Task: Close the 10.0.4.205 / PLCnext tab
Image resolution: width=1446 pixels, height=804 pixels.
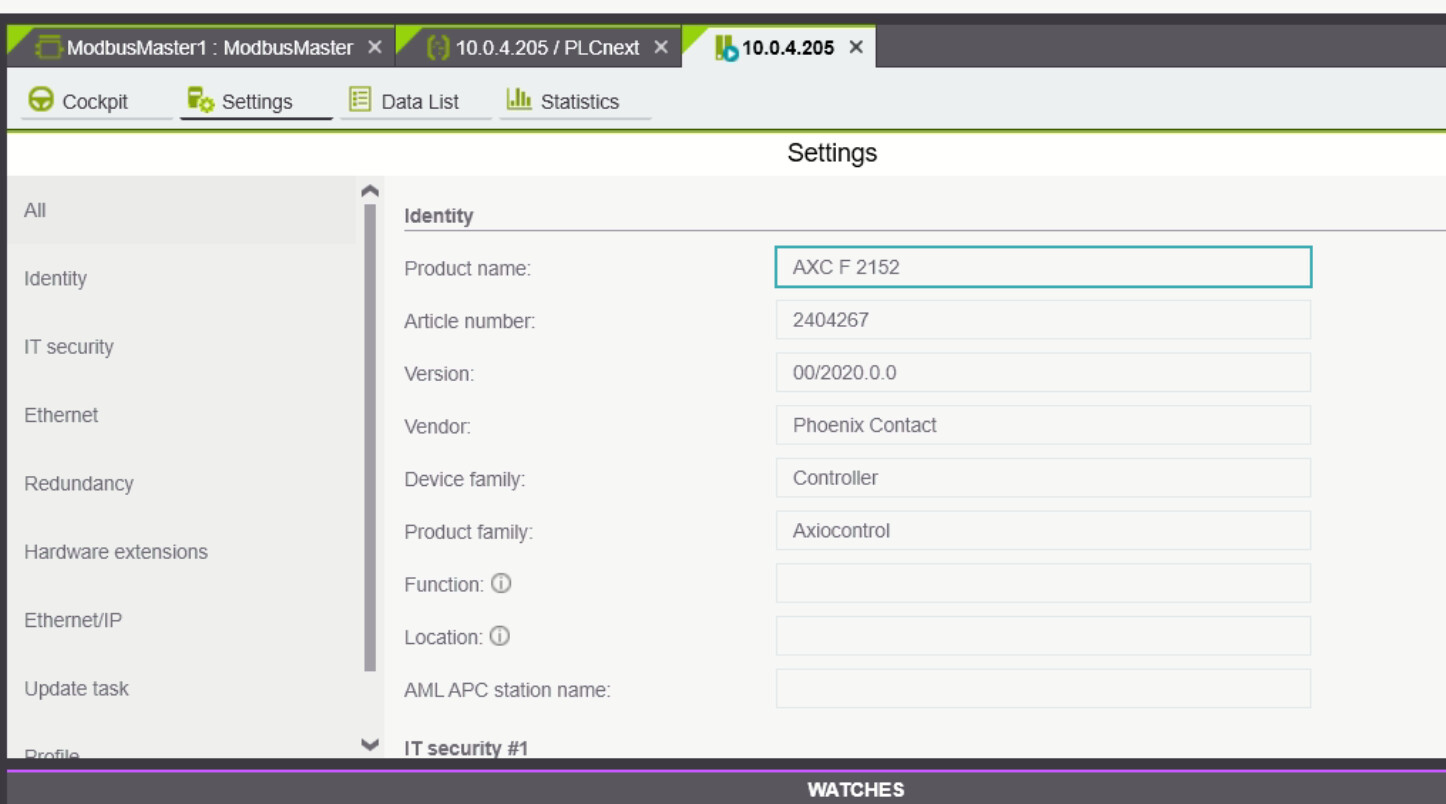Action: [x=661, y=47]
